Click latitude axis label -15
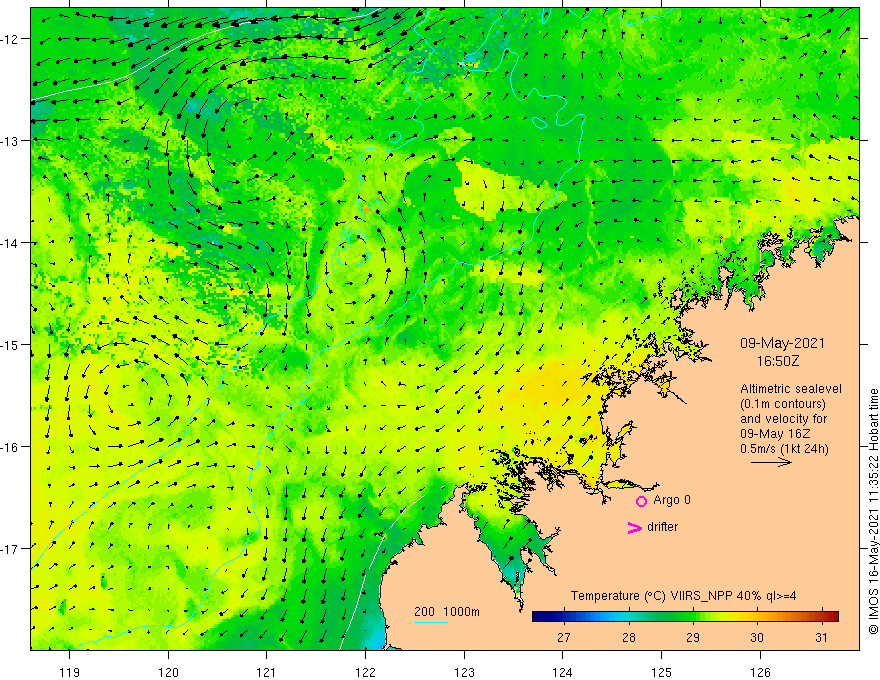Viewport: 880px width, 680px height. coord(10,344)
